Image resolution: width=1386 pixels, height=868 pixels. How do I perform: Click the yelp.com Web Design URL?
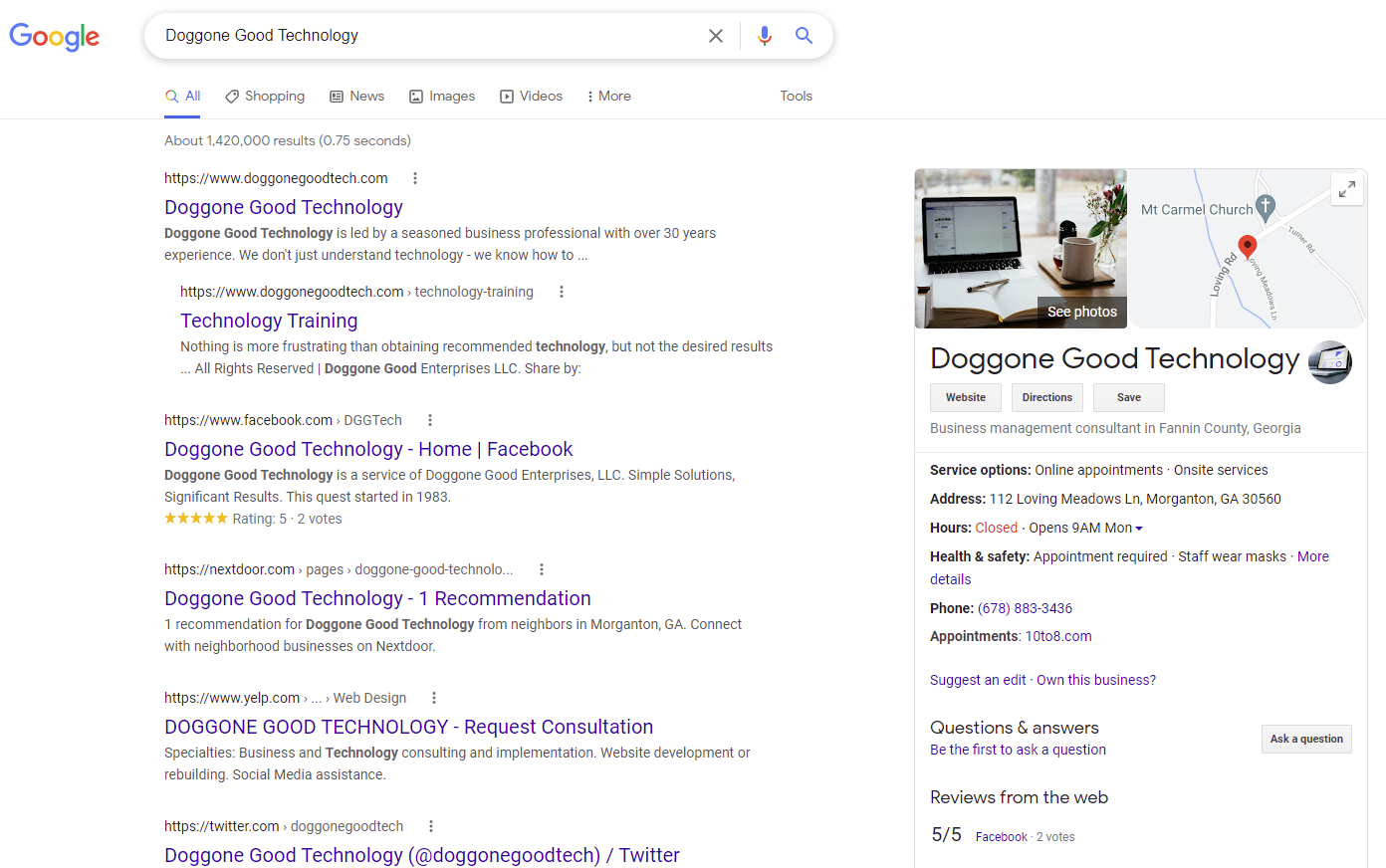pos(286,698)
